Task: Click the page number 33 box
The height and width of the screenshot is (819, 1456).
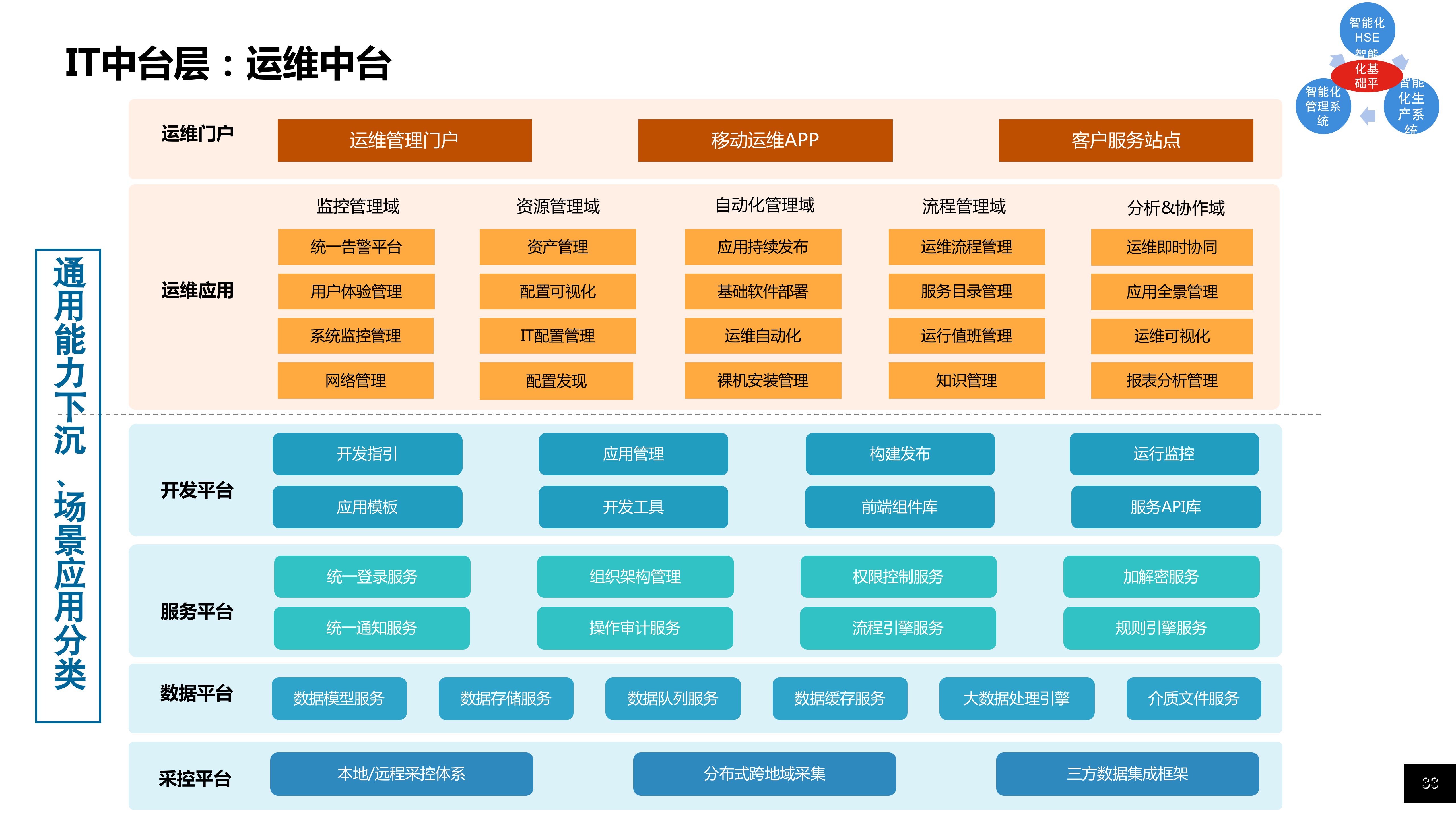Action: 1430,783
